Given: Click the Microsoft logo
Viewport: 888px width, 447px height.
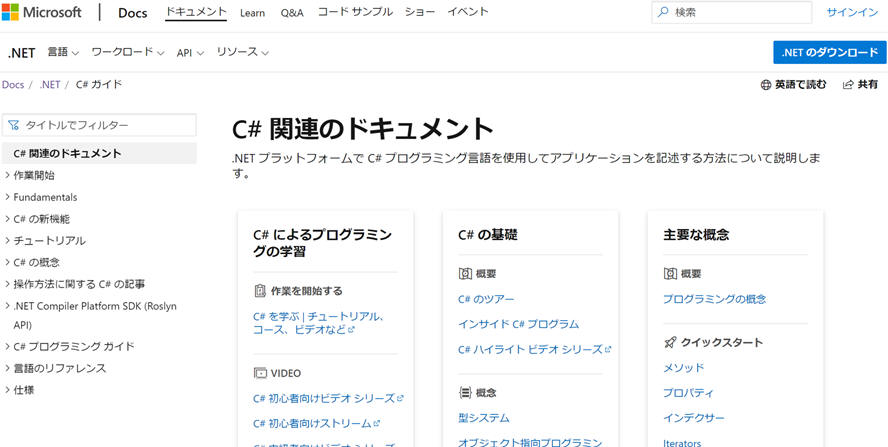Looking at the screenshot, I should (x=42, y=12).
